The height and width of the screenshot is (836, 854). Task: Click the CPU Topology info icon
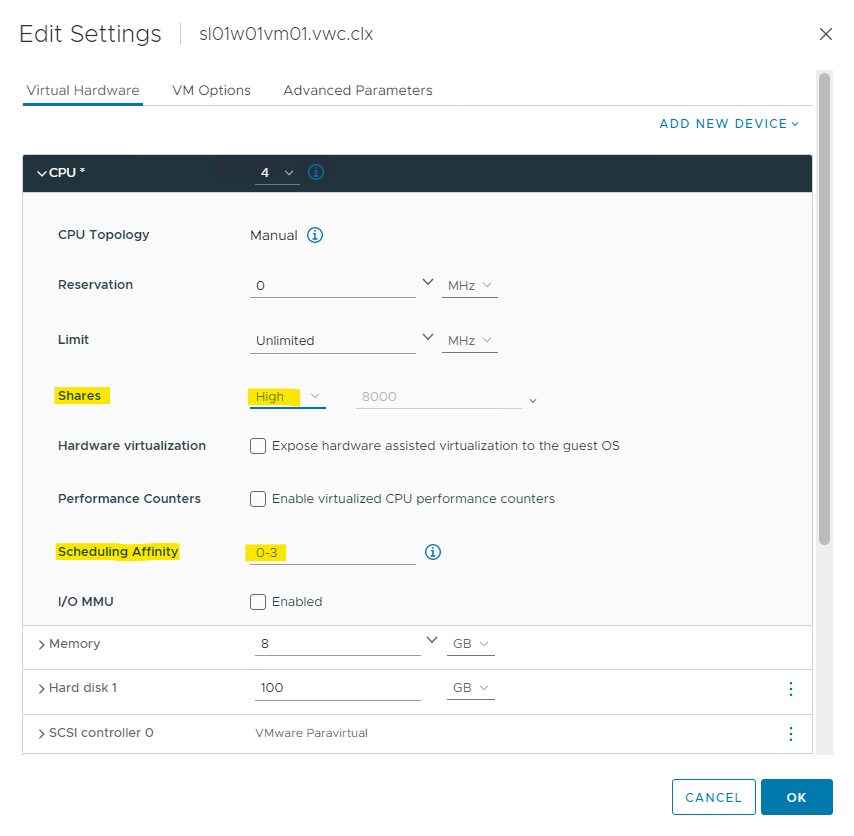coord(315,236)
